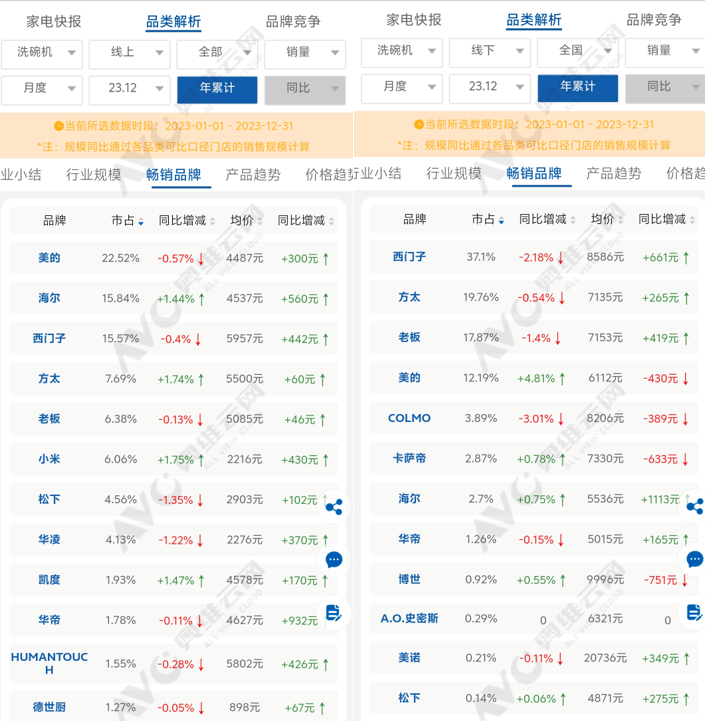Open 23.12 date dropdown in right panel
Viewport: 705px width, 721px height.
[x=490, y=87]
